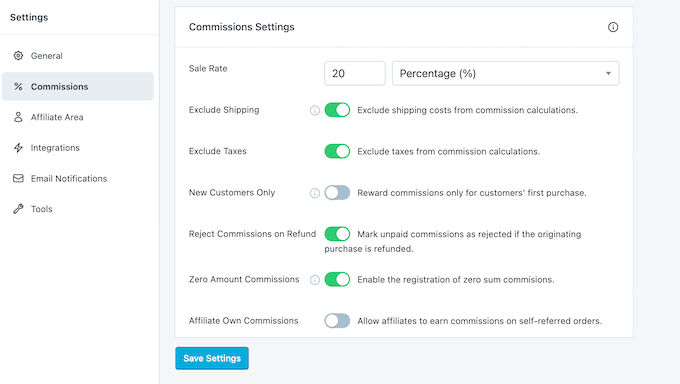Click the Email Notifications envelope icon

(x=18, y=178)
